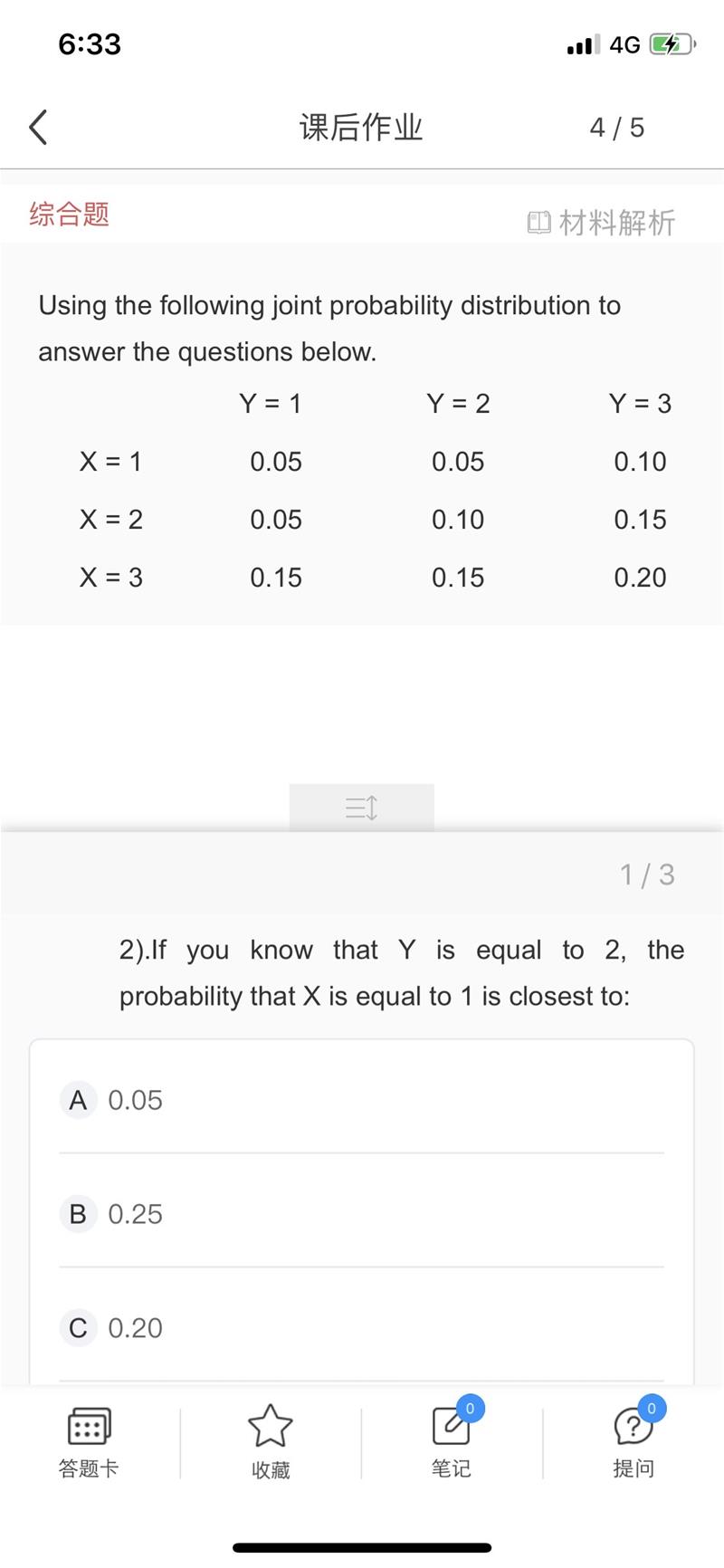Tap the 综合题 section label

(x=70, y=215)
